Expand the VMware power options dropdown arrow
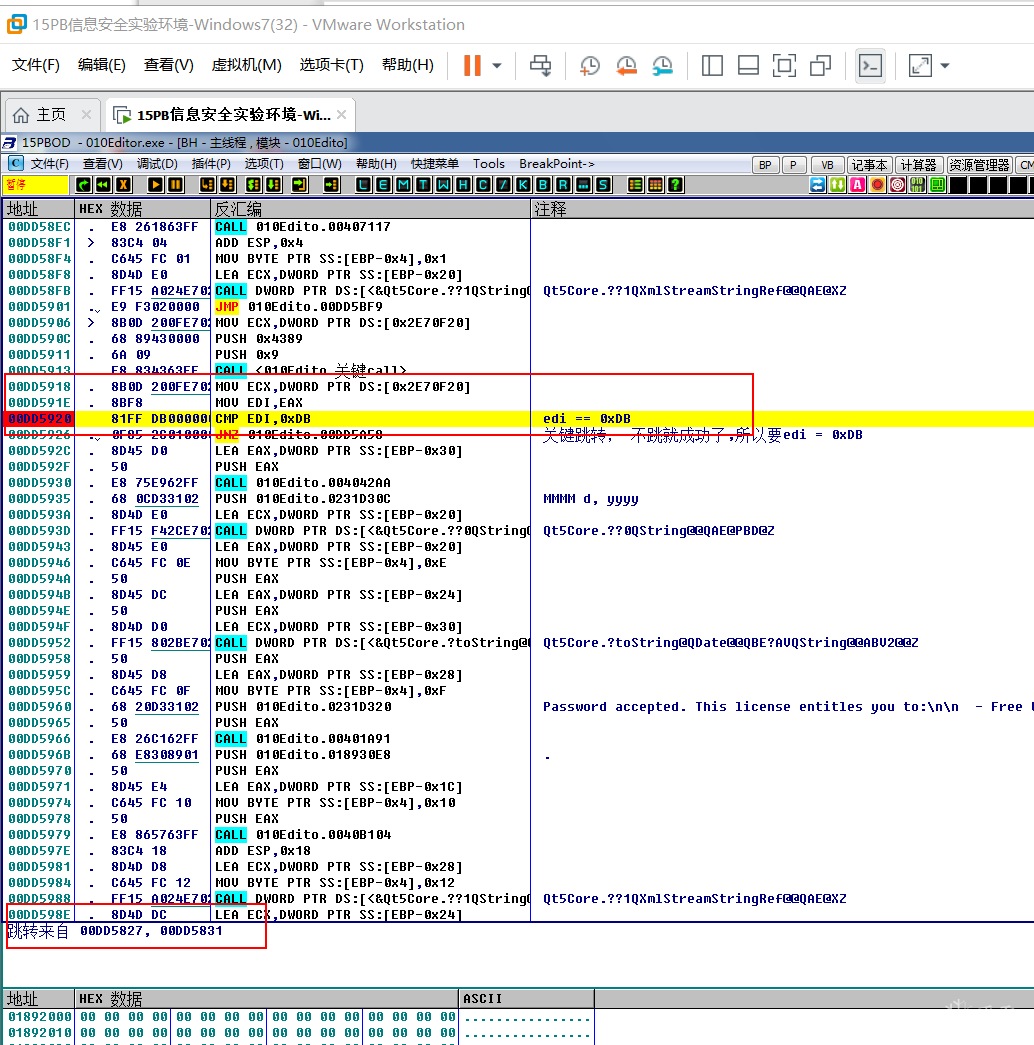This screenshot has height=1045, width=1034. tap(497, 66)
